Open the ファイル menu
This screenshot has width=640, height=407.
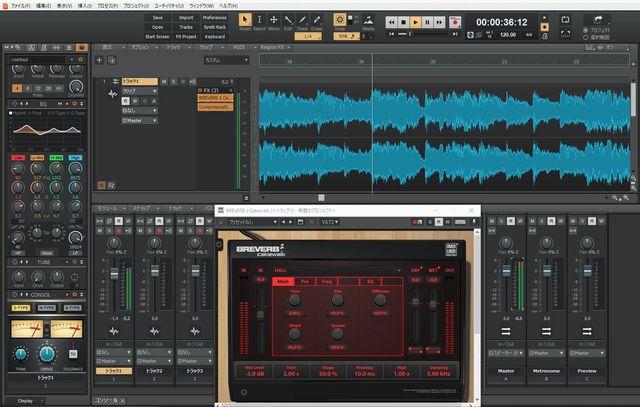point(20,6)
